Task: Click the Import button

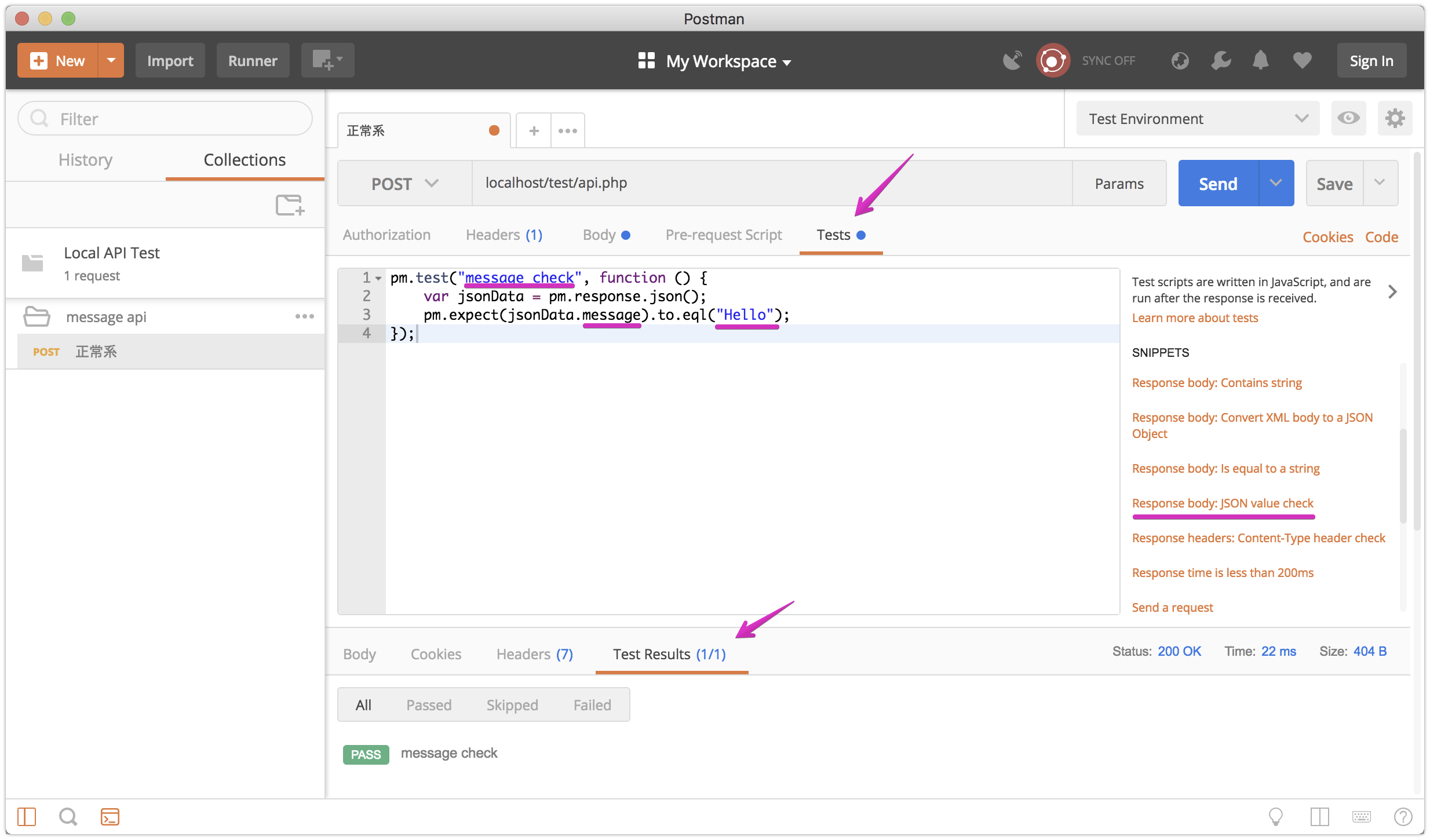Action: pyautogui.click(x=170, y=60)
